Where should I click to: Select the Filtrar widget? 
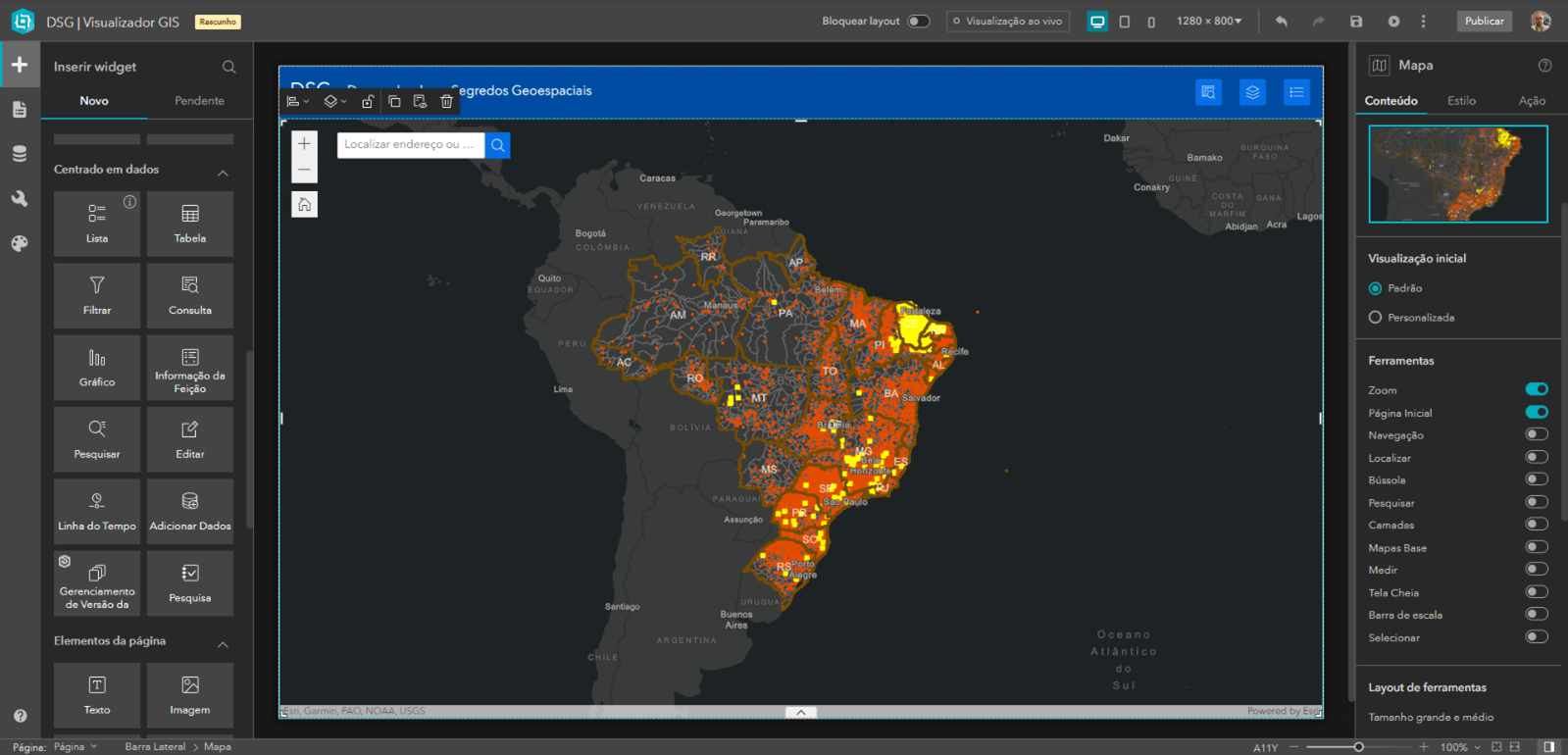pos(97,295)
